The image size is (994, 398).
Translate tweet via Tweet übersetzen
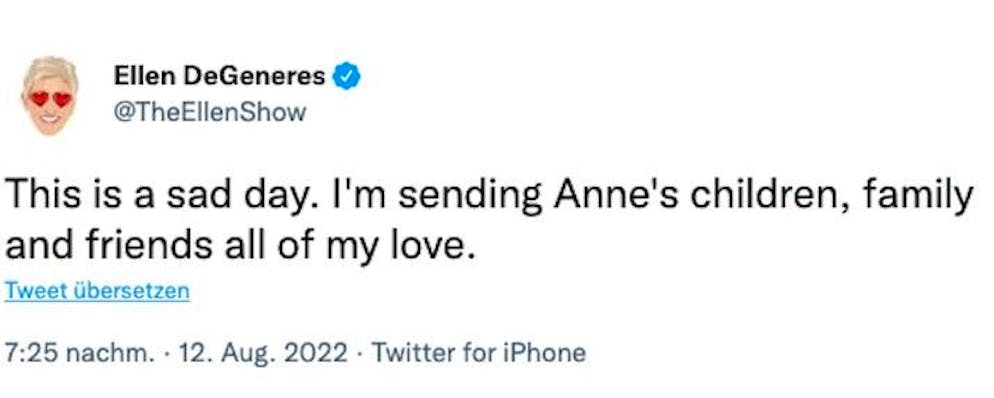pyautogui.click(x=97, y=292)
